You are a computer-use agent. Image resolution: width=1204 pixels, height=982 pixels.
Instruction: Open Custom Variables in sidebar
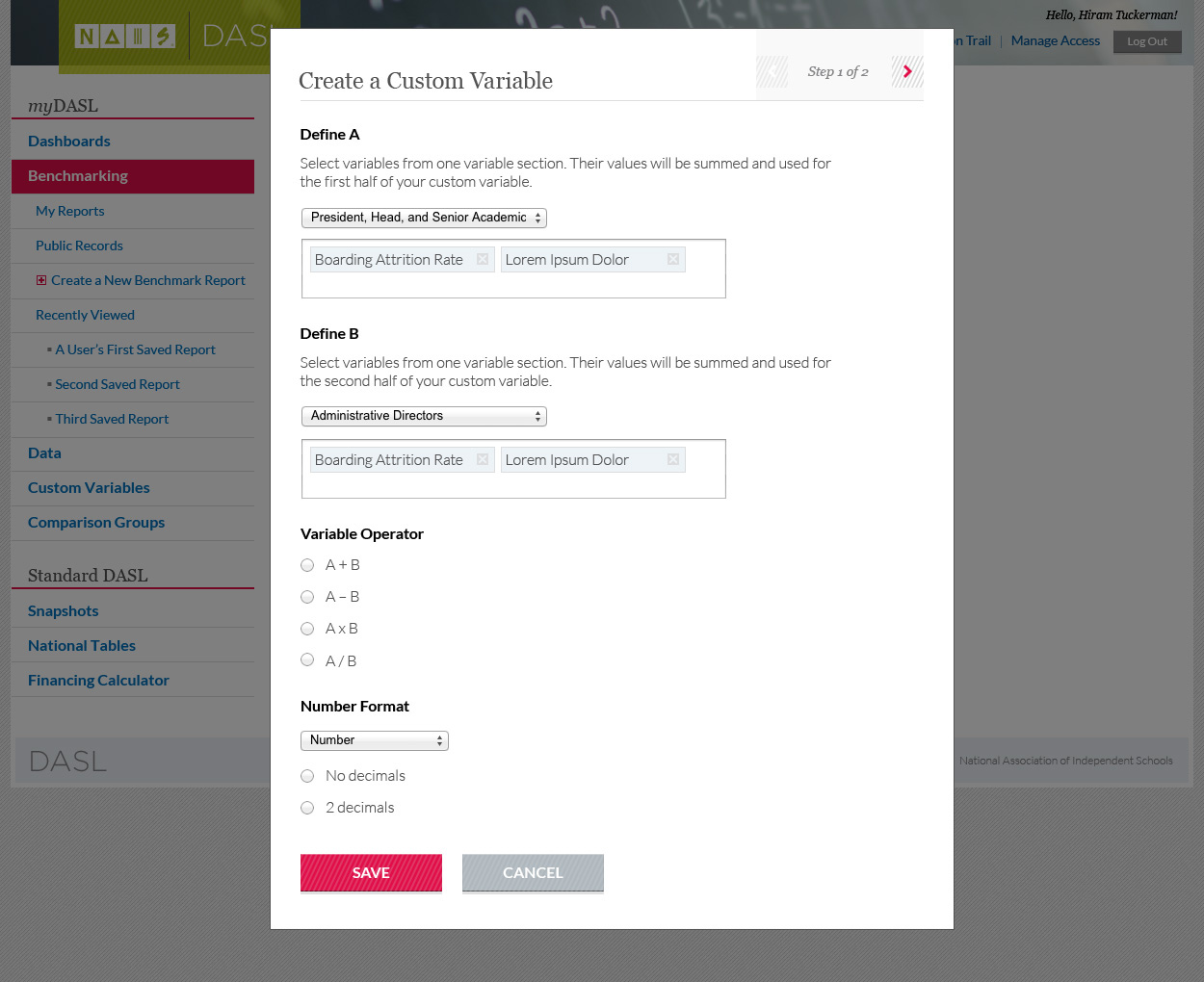coord(89,488)
